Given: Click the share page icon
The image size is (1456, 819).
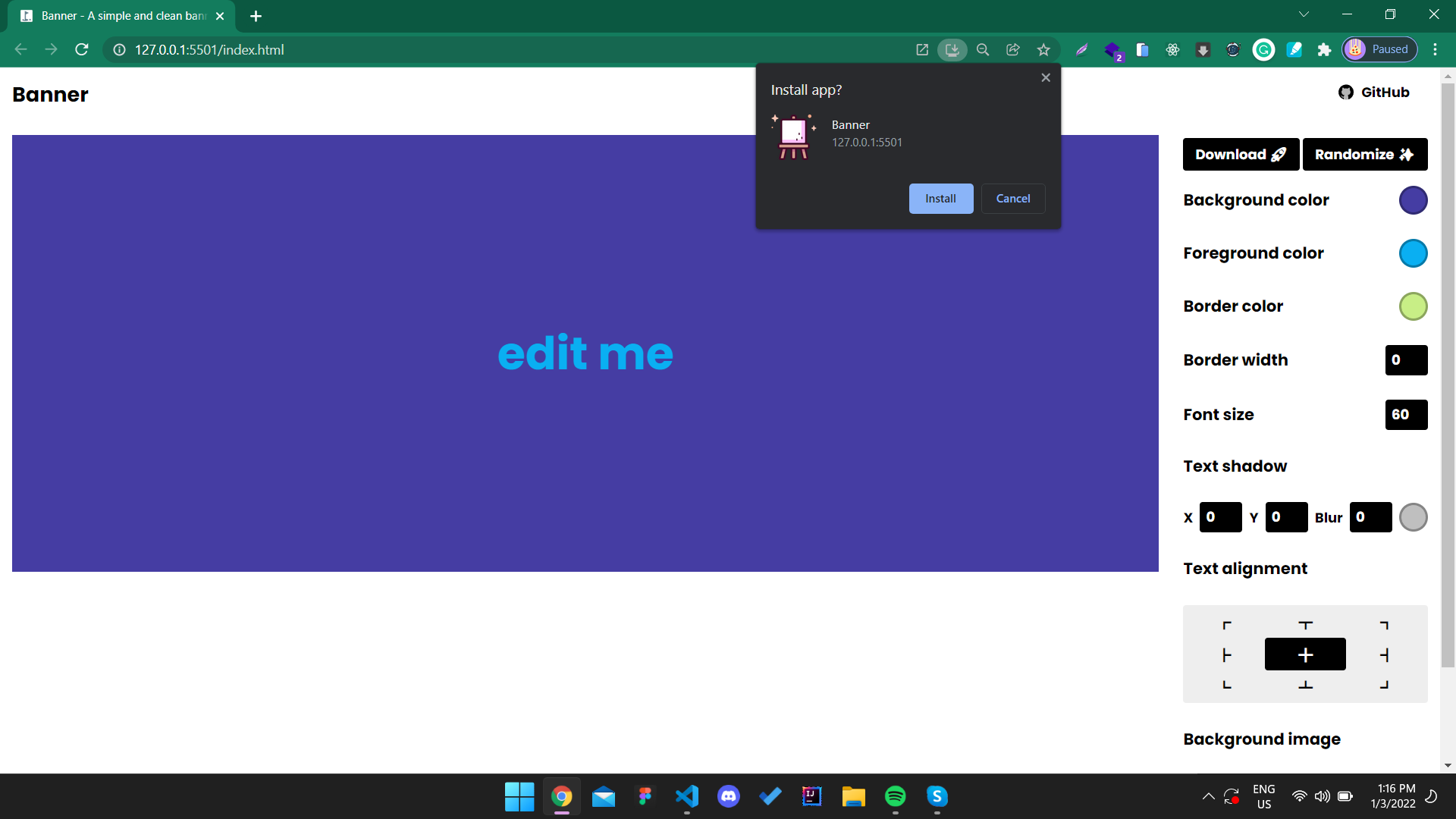Looking at the screenshot, I should point(1013,50).
